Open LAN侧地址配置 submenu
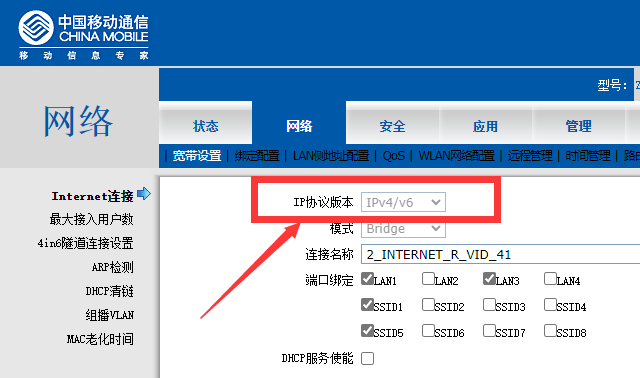640x378 pixels. (x=331, y=156)
